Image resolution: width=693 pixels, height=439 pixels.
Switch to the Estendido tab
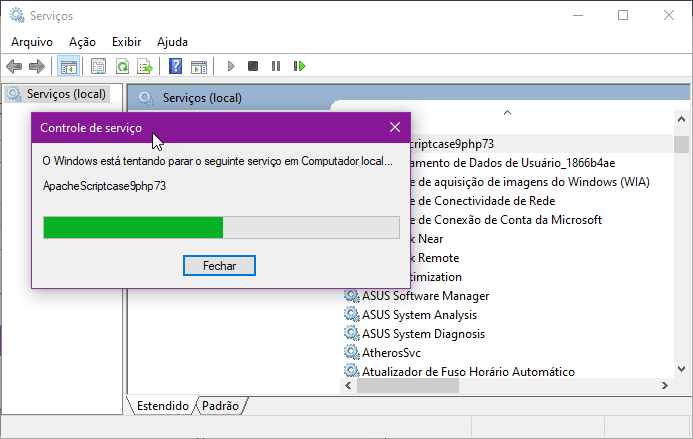point(162,406)
